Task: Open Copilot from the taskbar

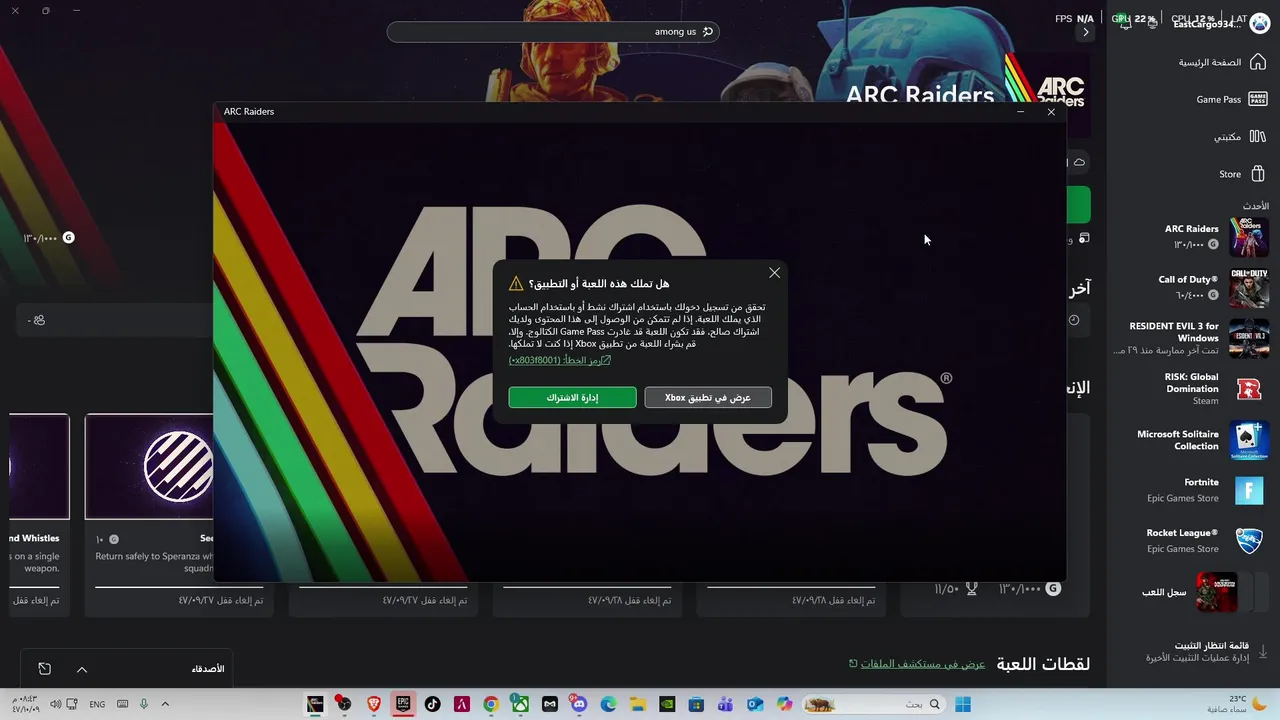Action: tap(784, 704)
